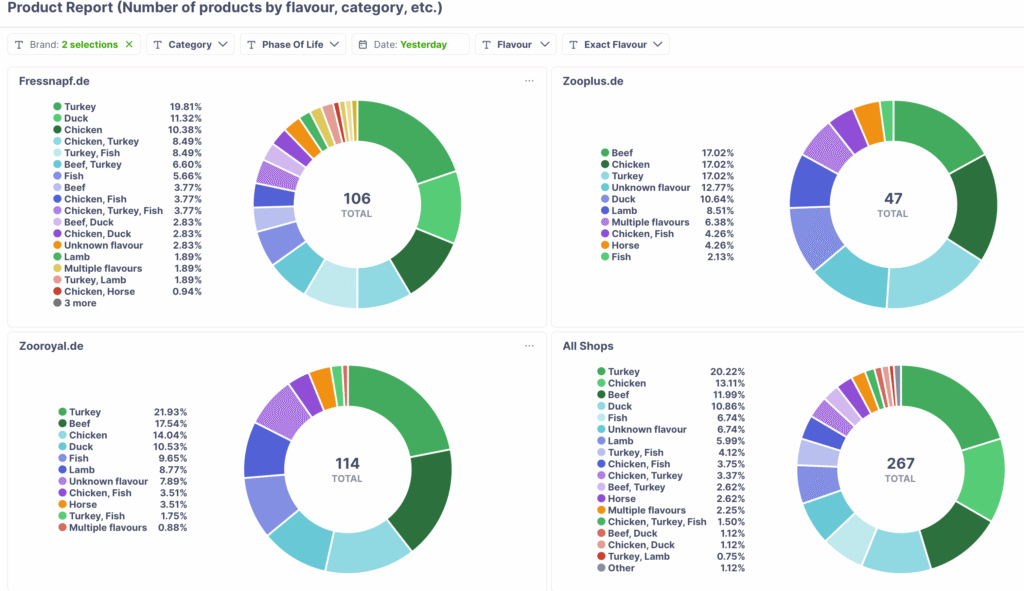Click the Other legend dot in All Shops
Viewport: 1024px width, 591px height.
[602, 568]
